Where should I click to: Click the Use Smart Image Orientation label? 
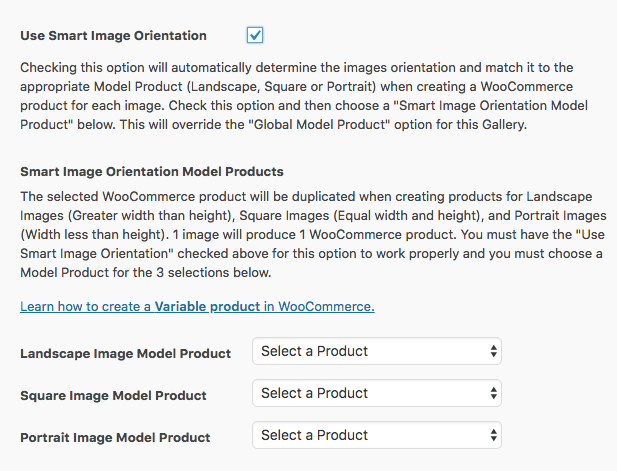point(113,36)
